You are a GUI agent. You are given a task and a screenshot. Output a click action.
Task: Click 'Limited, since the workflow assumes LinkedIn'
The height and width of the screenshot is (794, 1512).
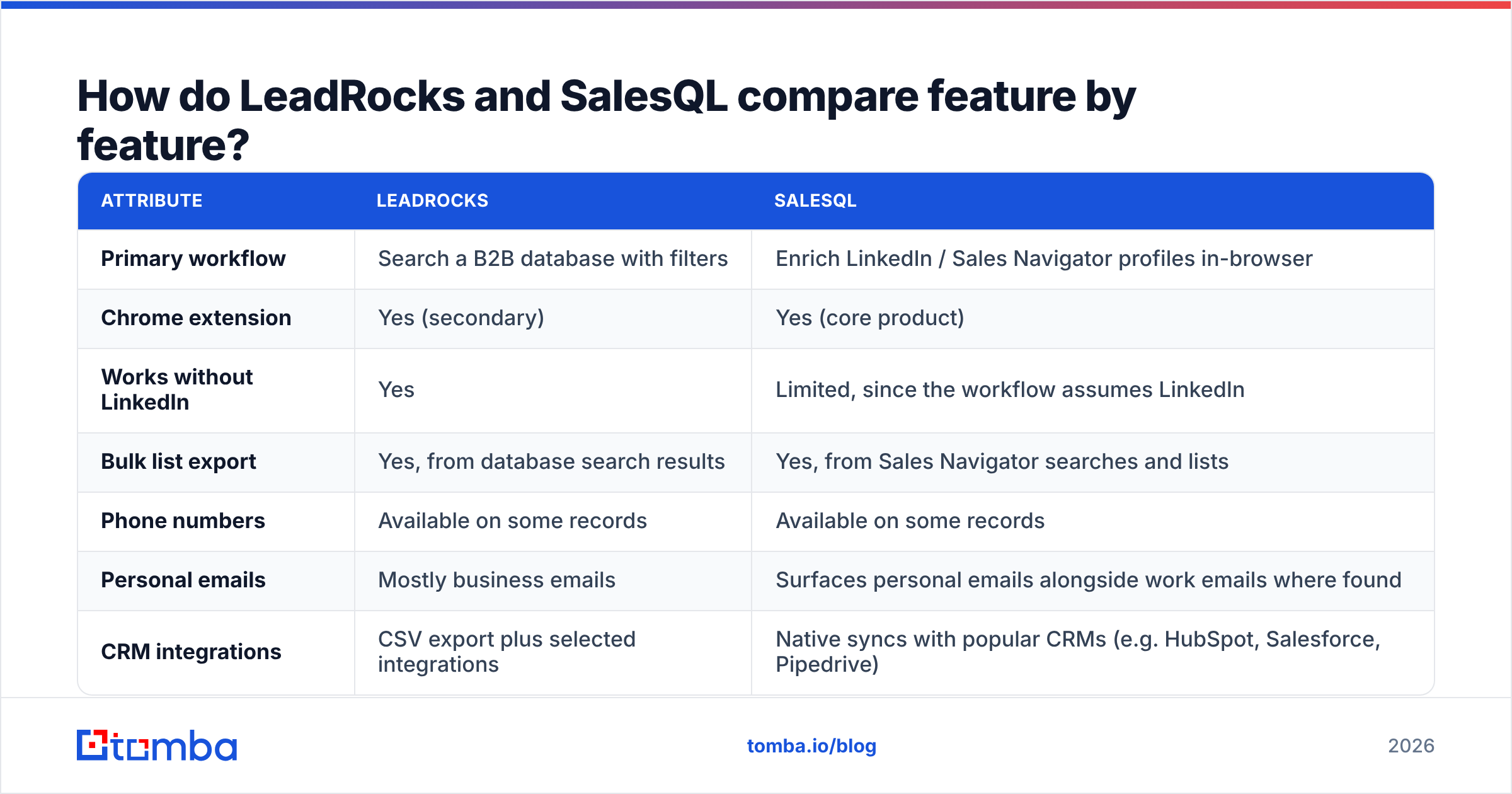(x=1010, y=390)
